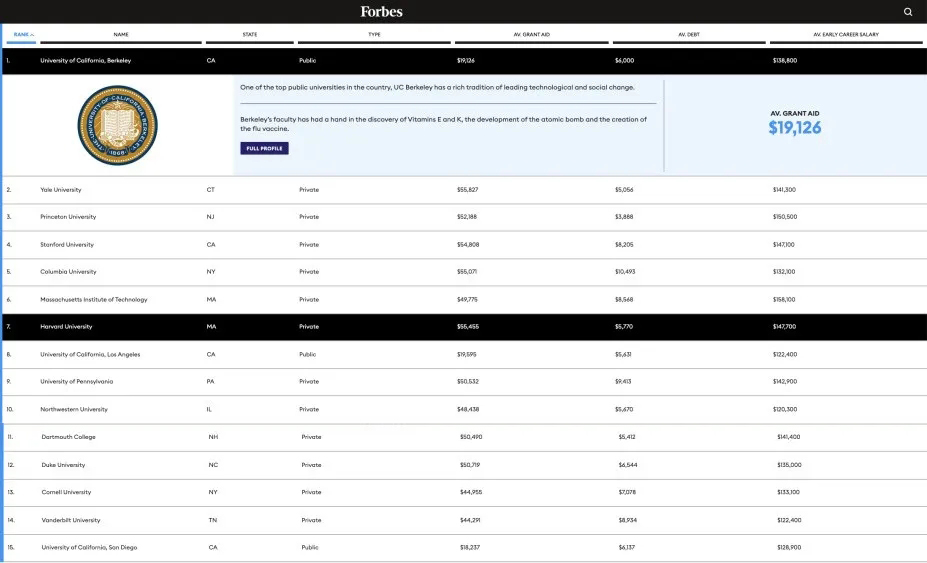
Task: Open the Princeton University entry
Action: [68, 217]
